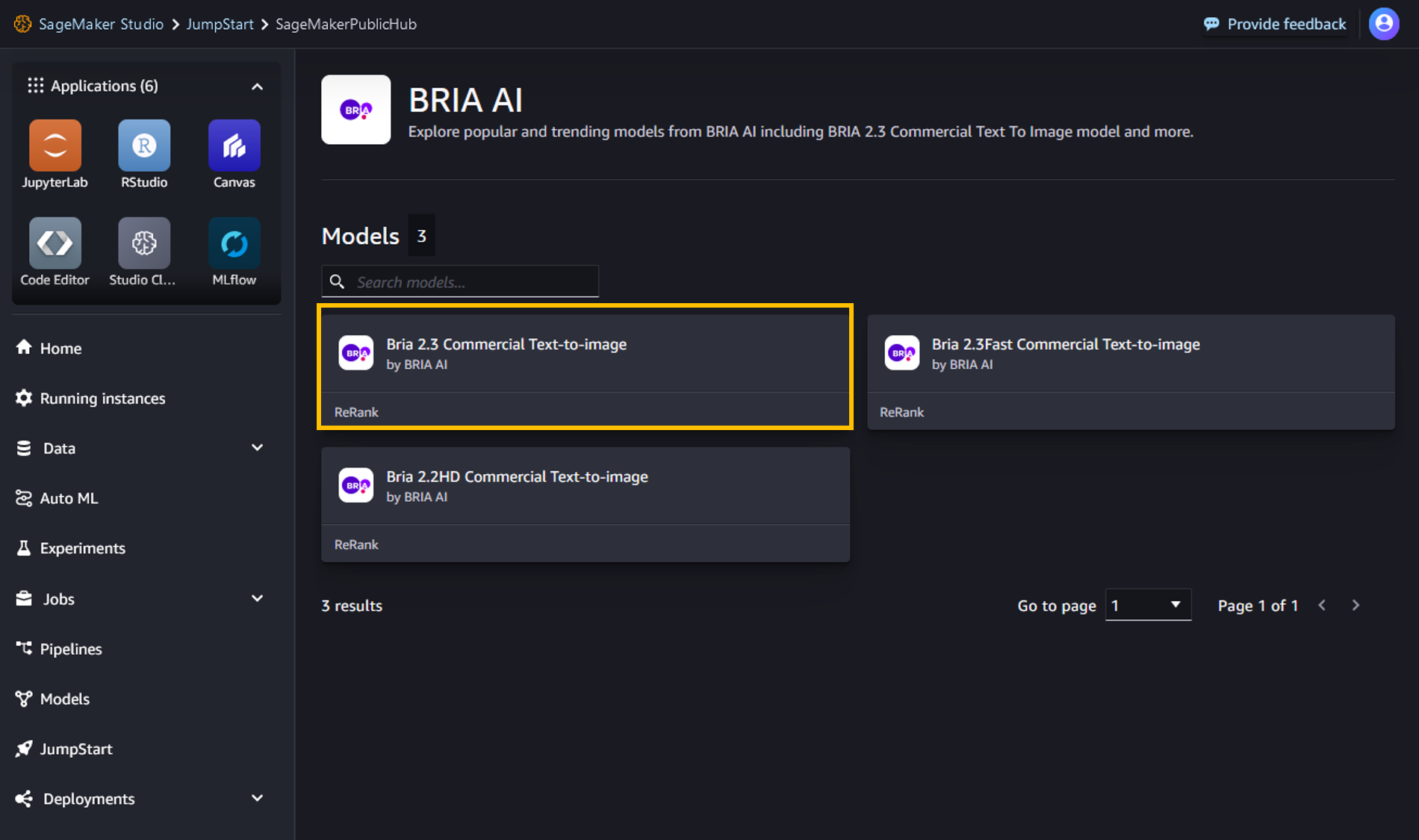Click the Home house icon
Image resolution: width=1419 pixels, height=840 pixels.
point(24,347)
